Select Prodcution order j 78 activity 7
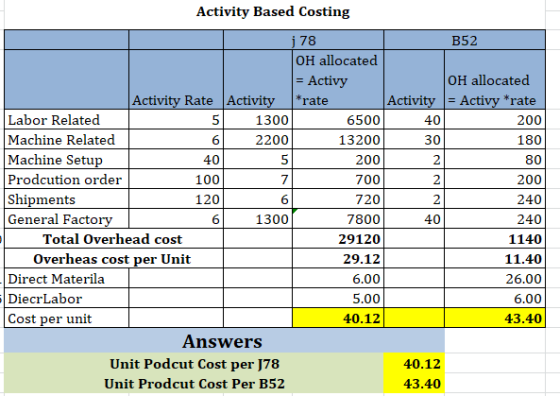Viewport: 560px width, 396px height. [x=258, y=179]
